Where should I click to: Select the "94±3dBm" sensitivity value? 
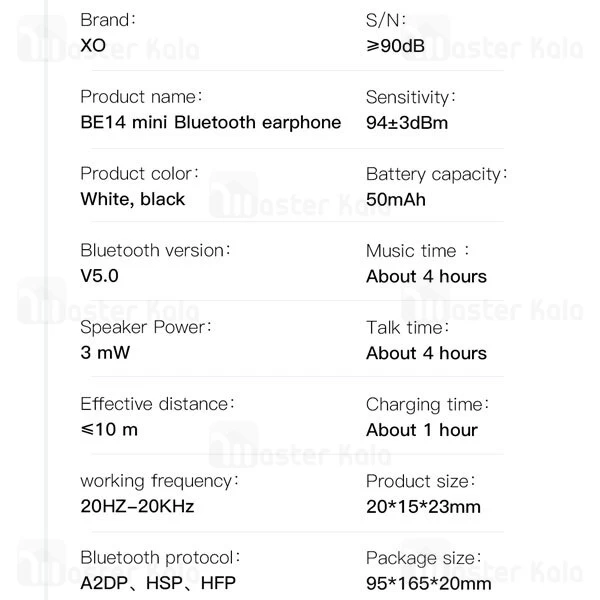406,123
